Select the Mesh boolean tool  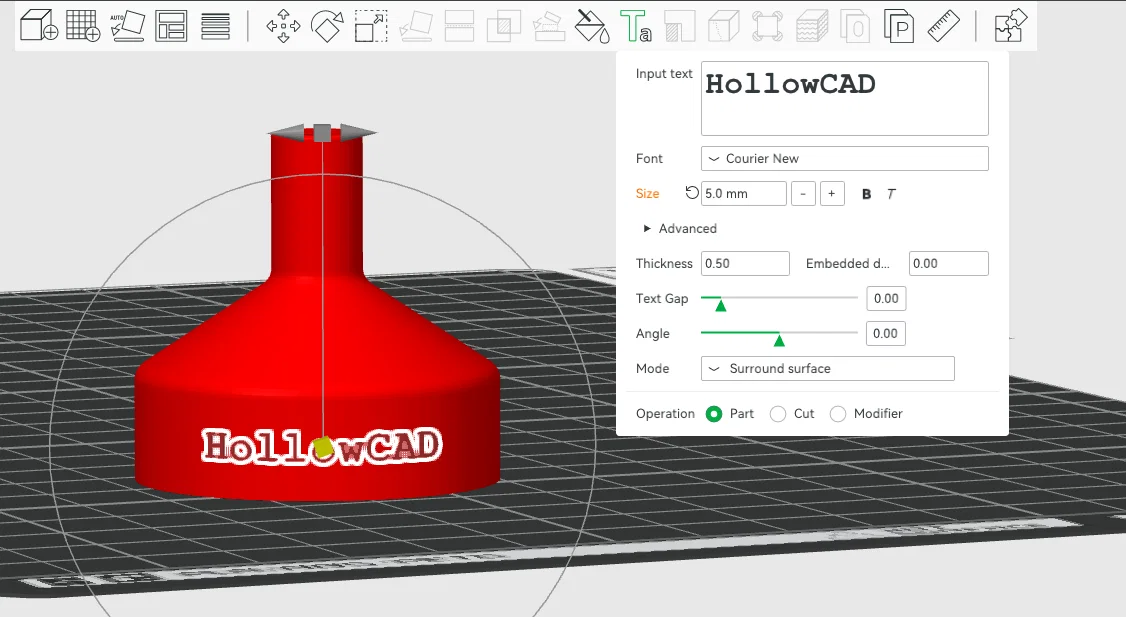(504, 27)
